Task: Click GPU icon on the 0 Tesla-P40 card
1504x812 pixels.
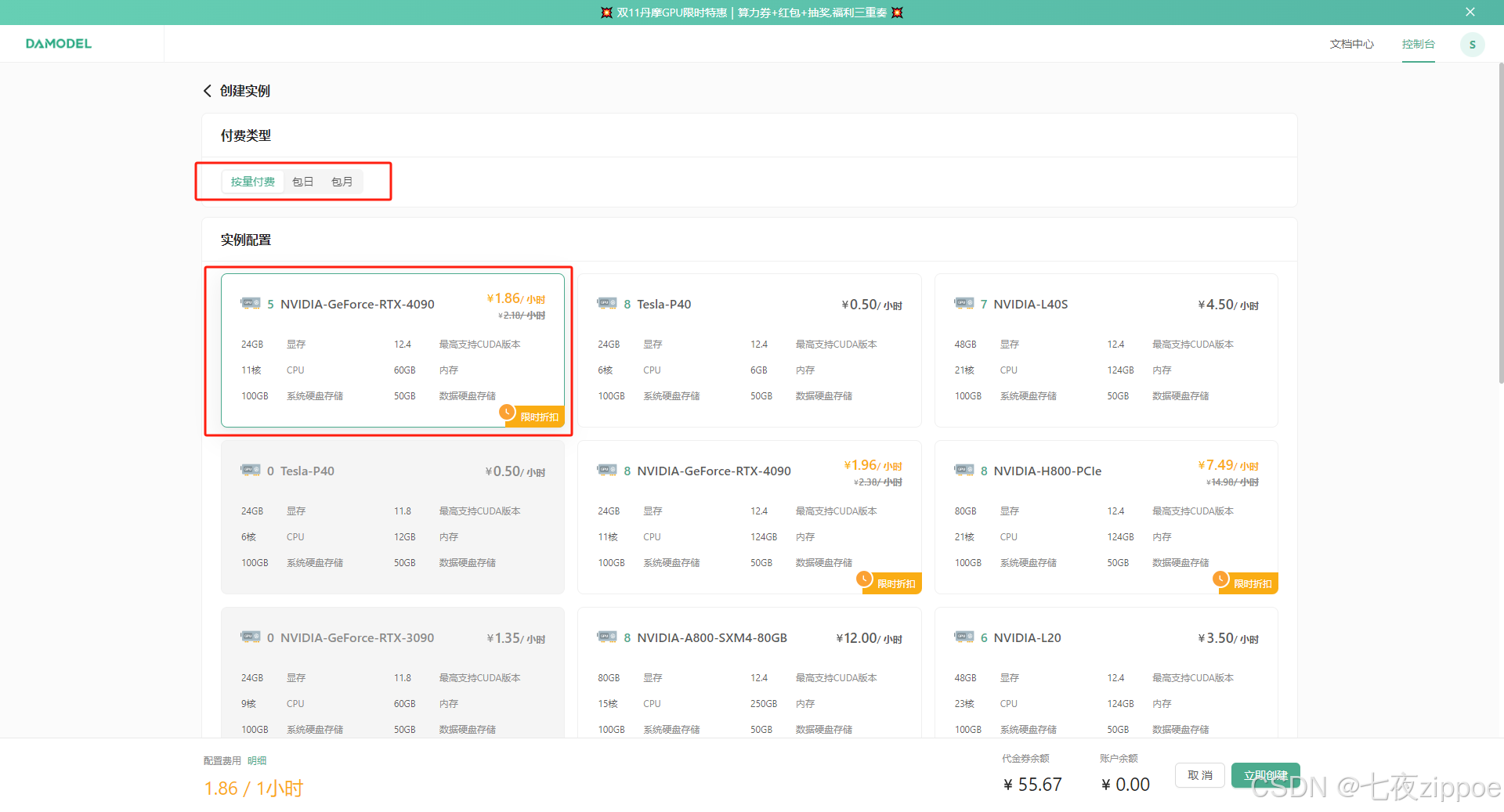Action: (x=251, y=470)
